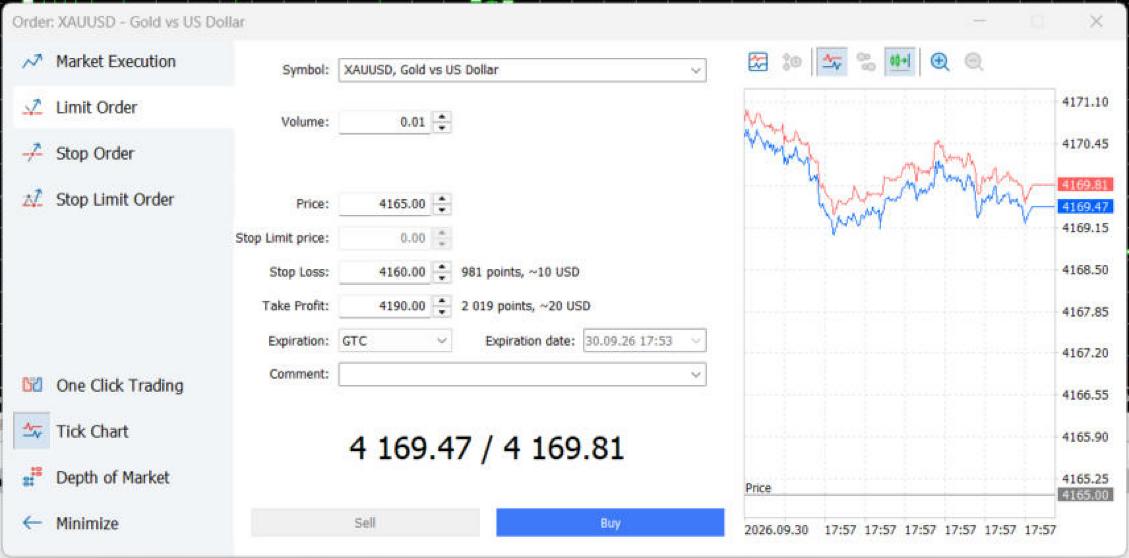
Task: Click the greyed zoom out magnifier
Action: [x=973, y=62]
